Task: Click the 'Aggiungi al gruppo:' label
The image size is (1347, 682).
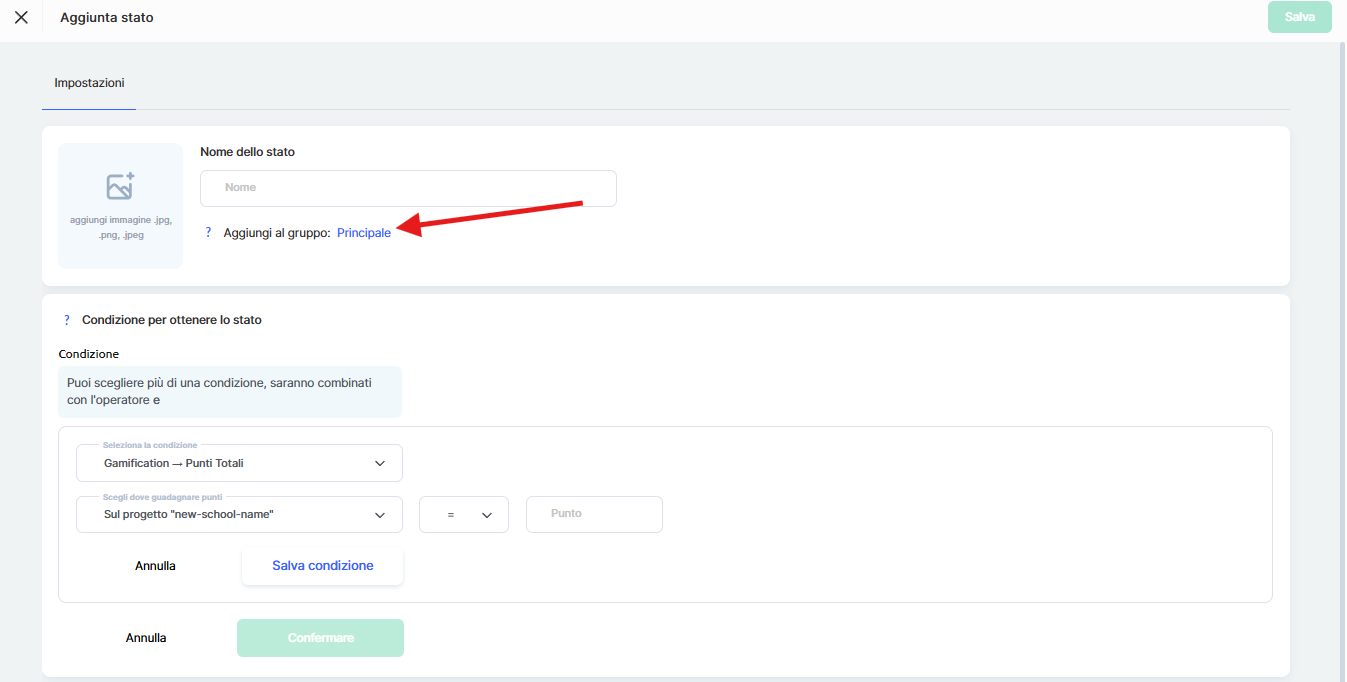Action: coord(277,232)
